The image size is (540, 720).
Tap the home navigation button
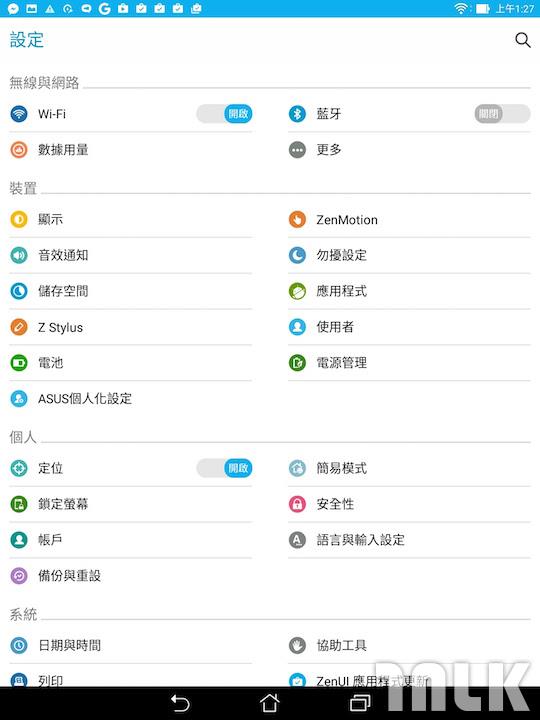pos(270,703)
